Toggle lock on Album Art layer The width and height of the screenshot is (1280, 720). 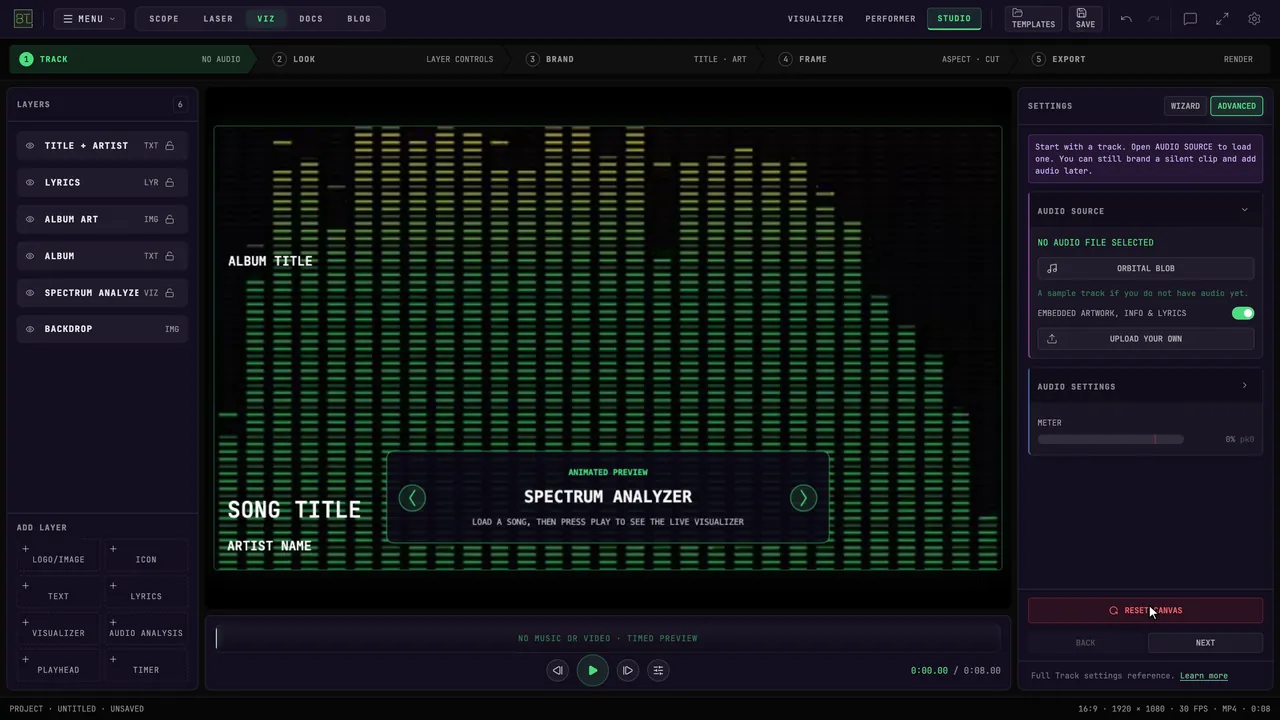[170, 219]
